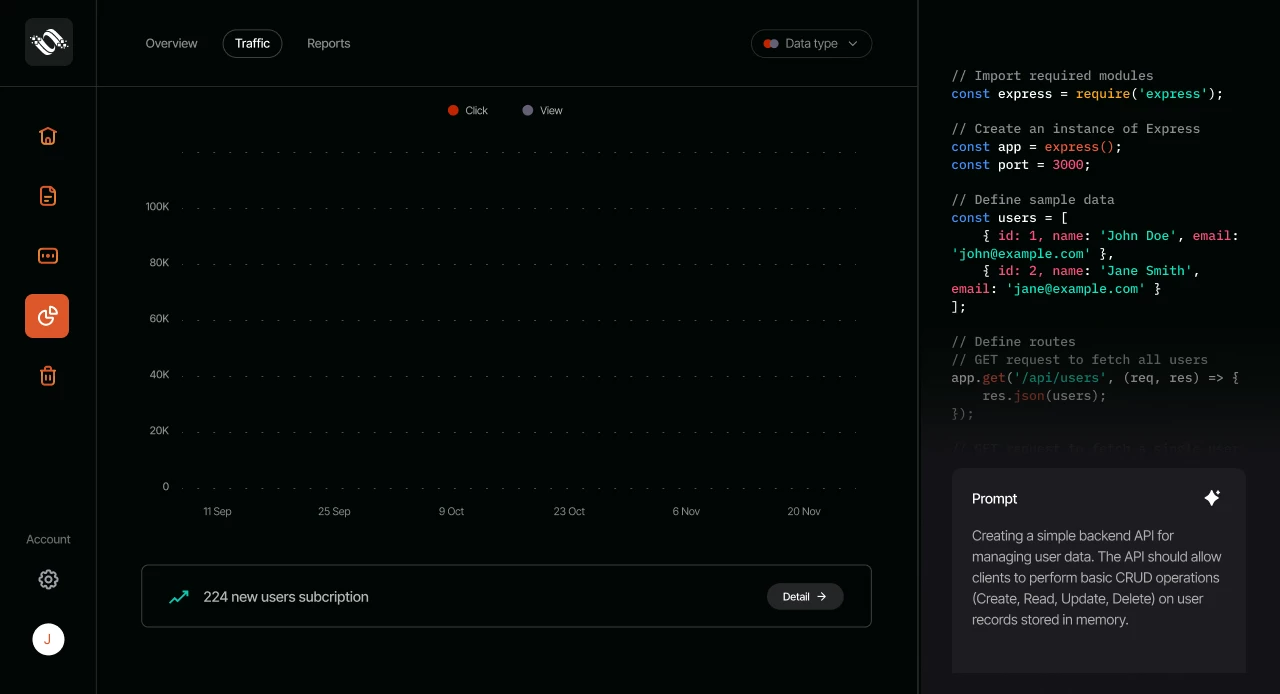Open the Documents icon in the sidebar
The width and height of the screenshot is (1280, 694).
(x=47, y=196)
